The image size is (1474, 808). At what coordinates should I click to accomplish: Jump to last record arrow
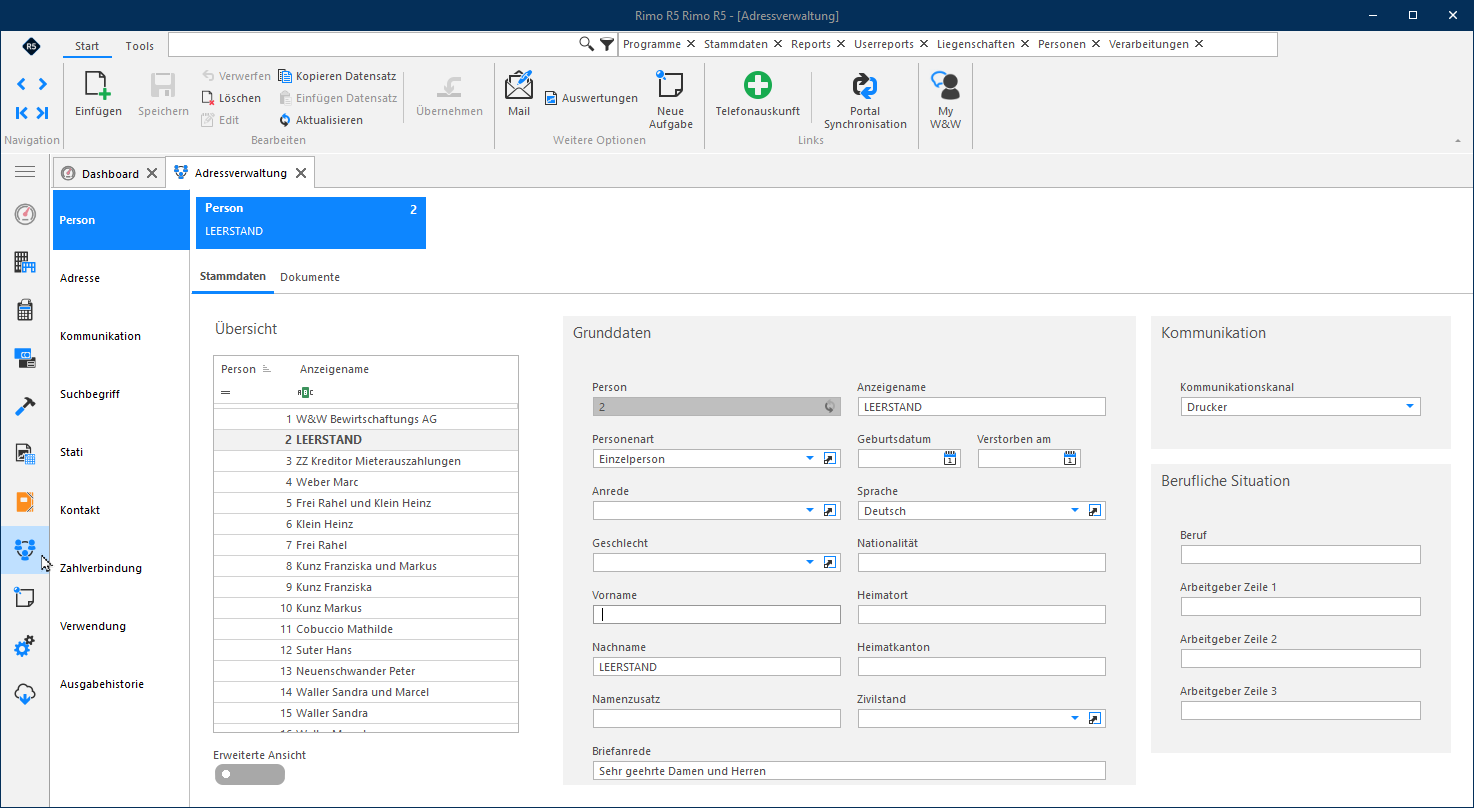pos(42,113)
